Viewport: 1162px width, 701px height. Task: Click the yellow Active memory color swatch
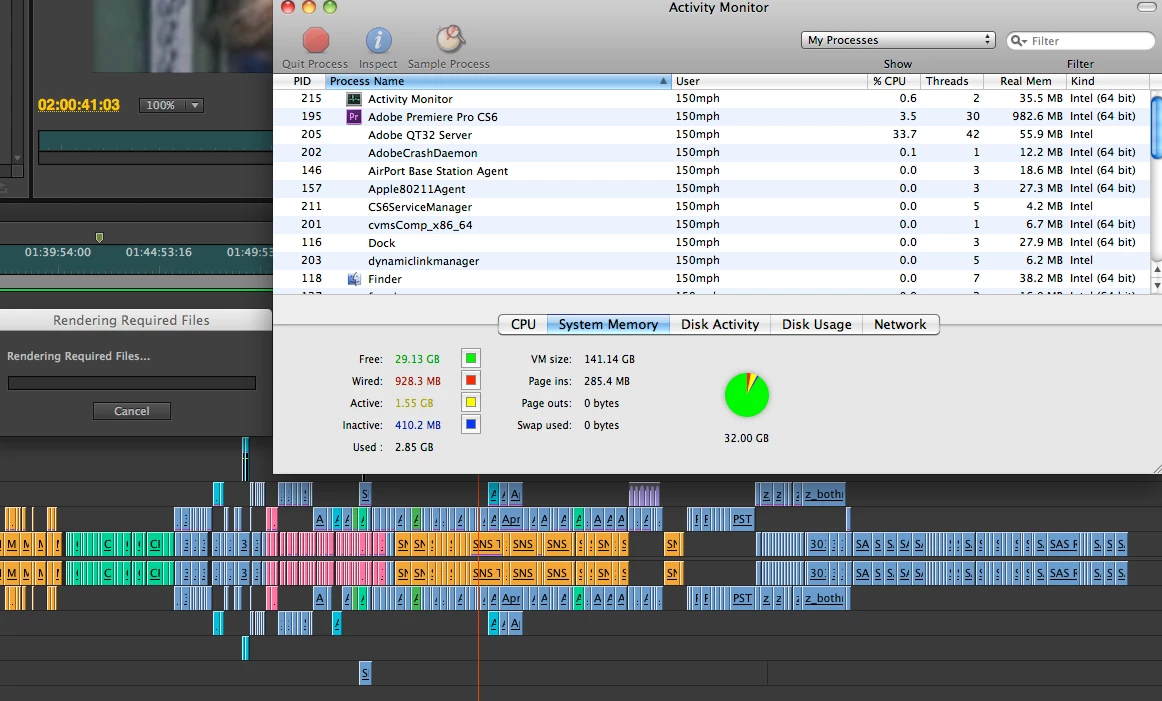pos(471,402)
